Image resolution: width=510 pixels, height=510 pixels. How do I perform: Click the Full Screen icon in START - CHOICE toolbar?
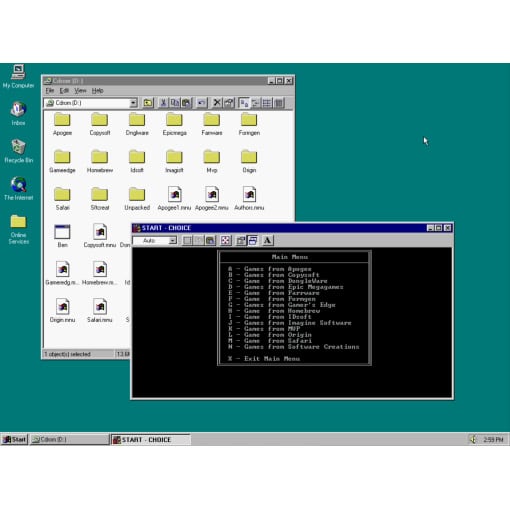[225, 240]
